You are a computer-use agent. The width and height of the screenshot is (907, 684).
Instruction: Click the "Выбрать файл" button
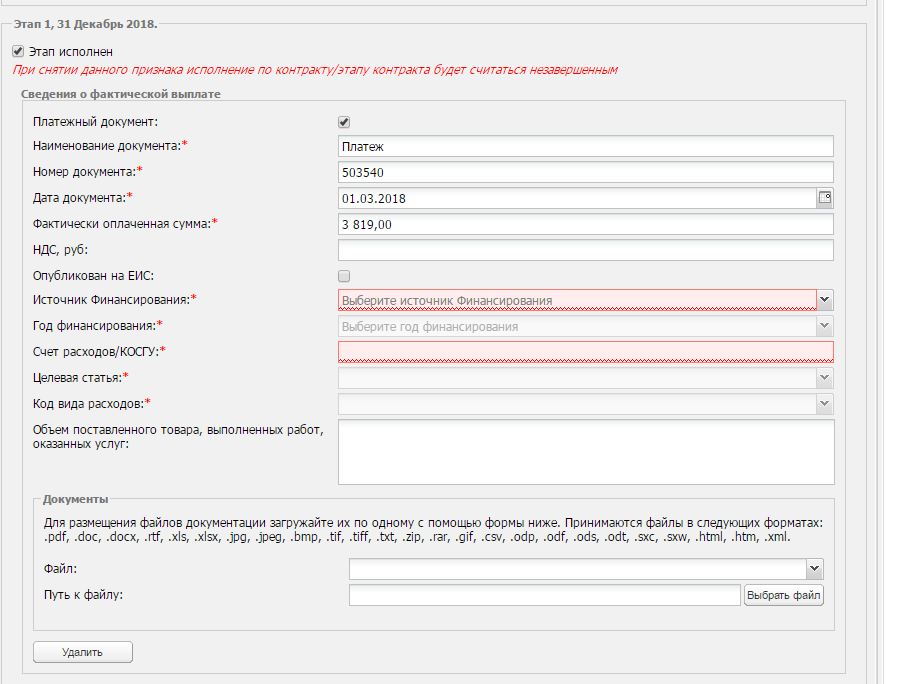point(784,595)
